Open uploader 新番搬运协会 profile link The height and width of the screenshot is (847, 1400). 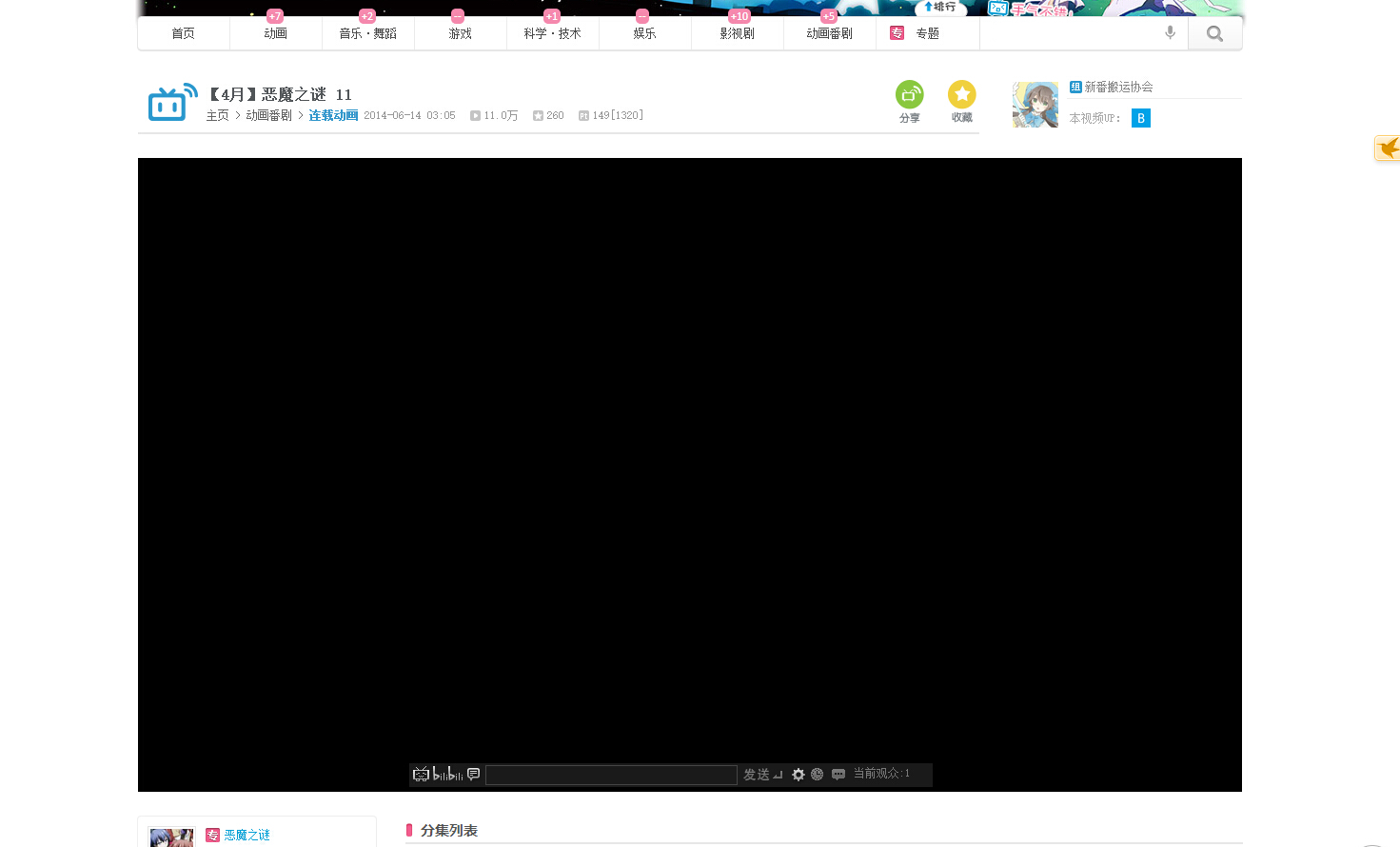[1119, 87]
